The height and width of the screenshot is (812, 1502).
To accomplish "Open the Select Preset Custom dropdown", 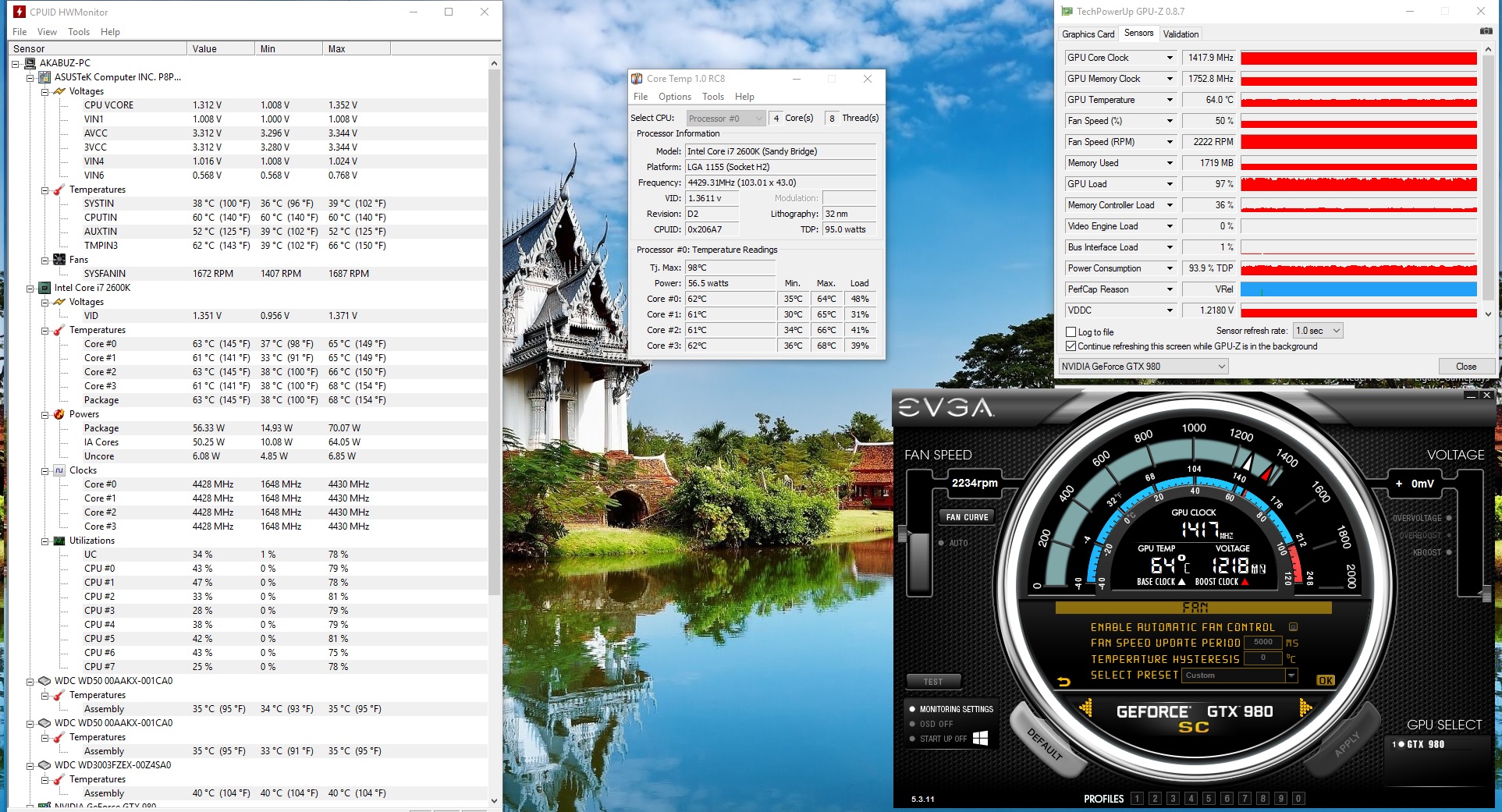I will point(1239,675).
